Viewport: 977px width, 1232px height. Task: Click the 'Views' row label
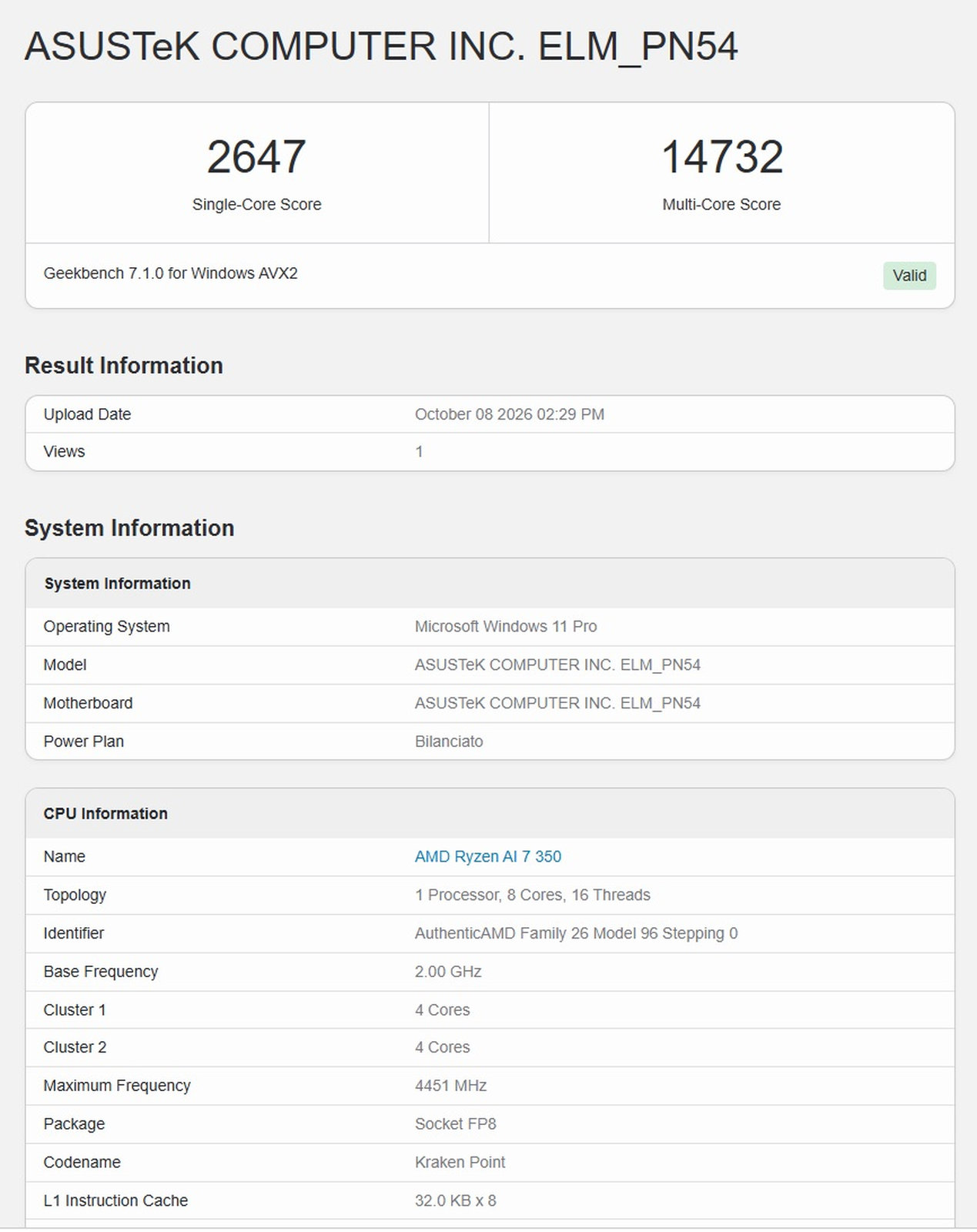click(x=64, y=451)
